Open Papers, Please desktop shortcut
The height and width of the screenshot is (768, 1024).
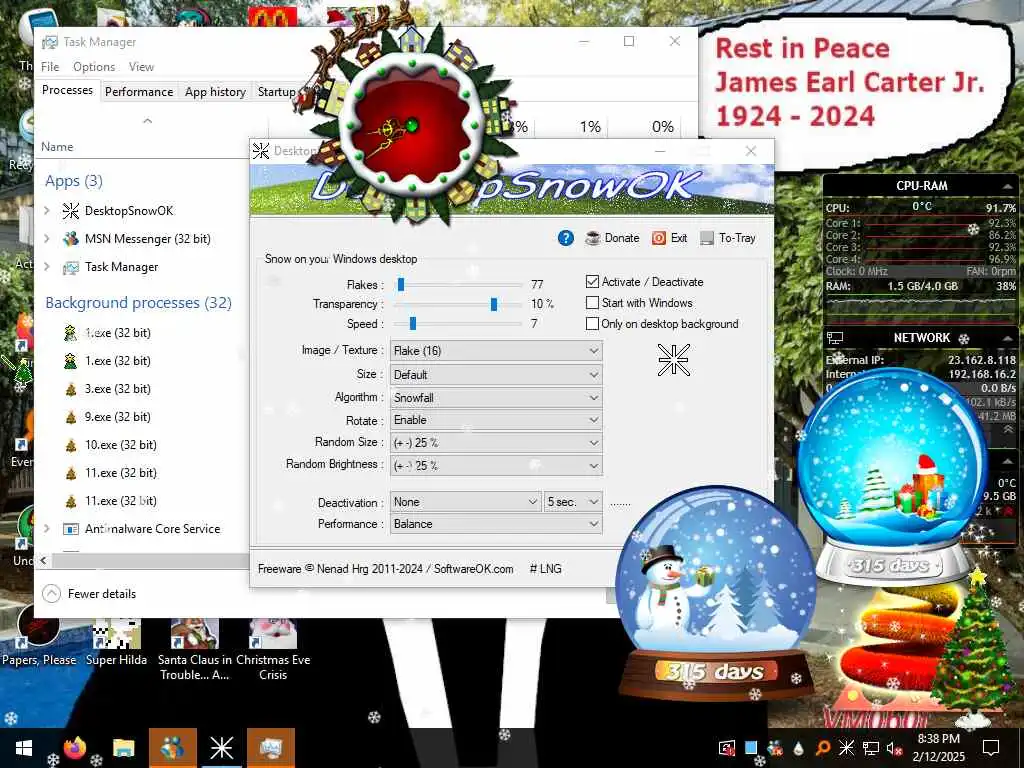[39, 637]
